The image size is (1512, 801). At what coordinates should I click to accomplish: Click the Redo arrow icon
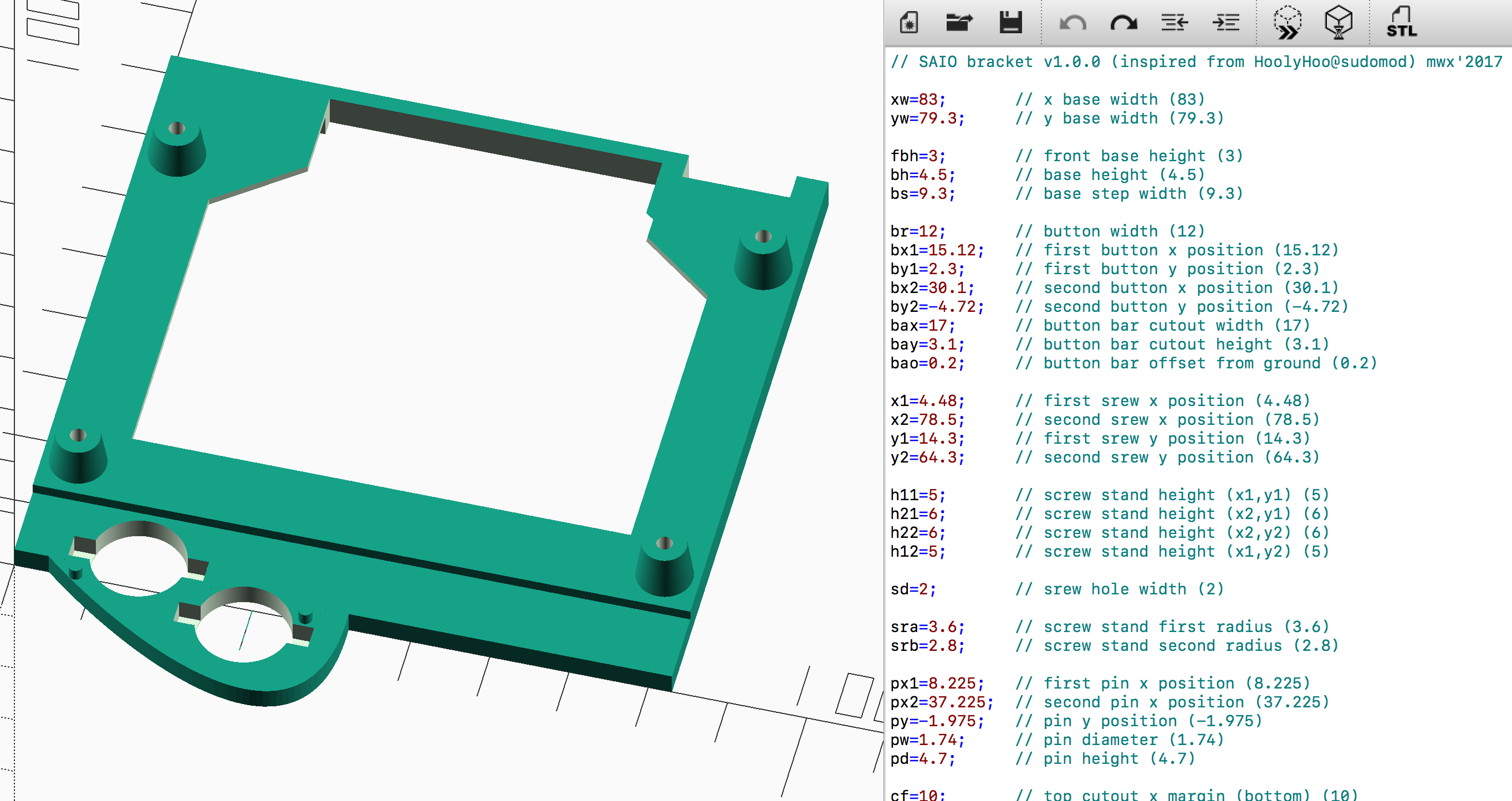pyautogui.click(x=1123, y=23)
